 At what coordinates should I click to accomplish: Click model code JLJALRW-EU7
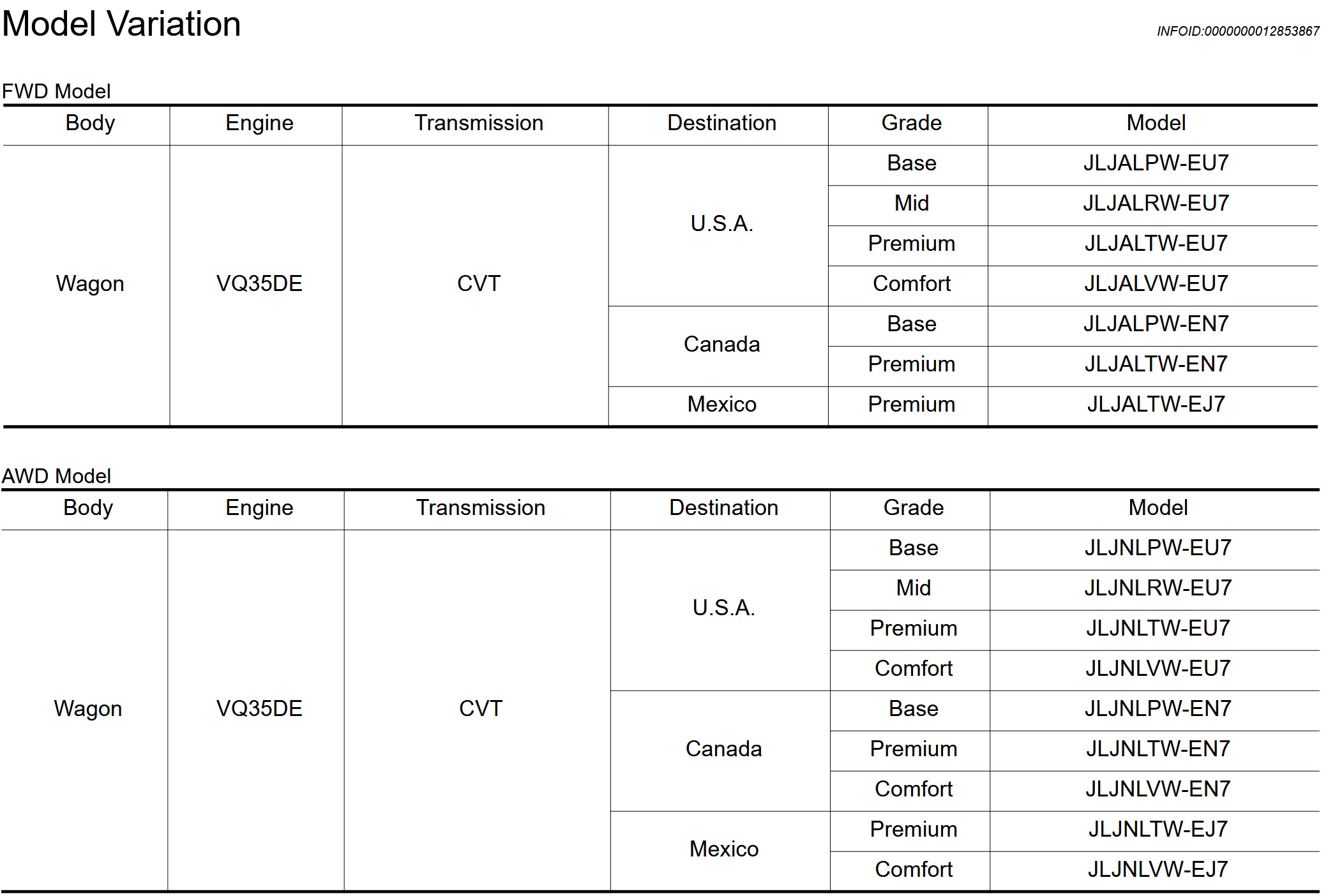1156,204
